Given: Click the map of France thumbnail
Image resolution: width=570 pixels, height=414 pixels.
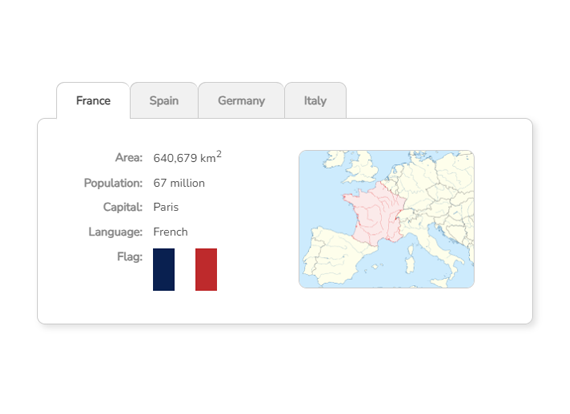Looking at the screenshot, I should tap(387, 219).
